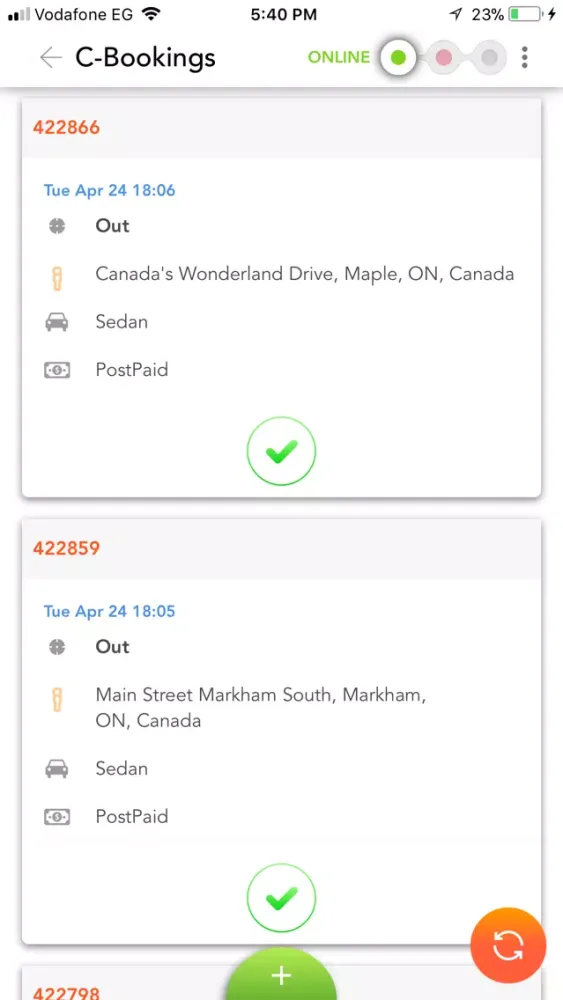This screenshot has height=1000, width=563.
Task: Select the green Online status toggle
Action: pos(398,58)
